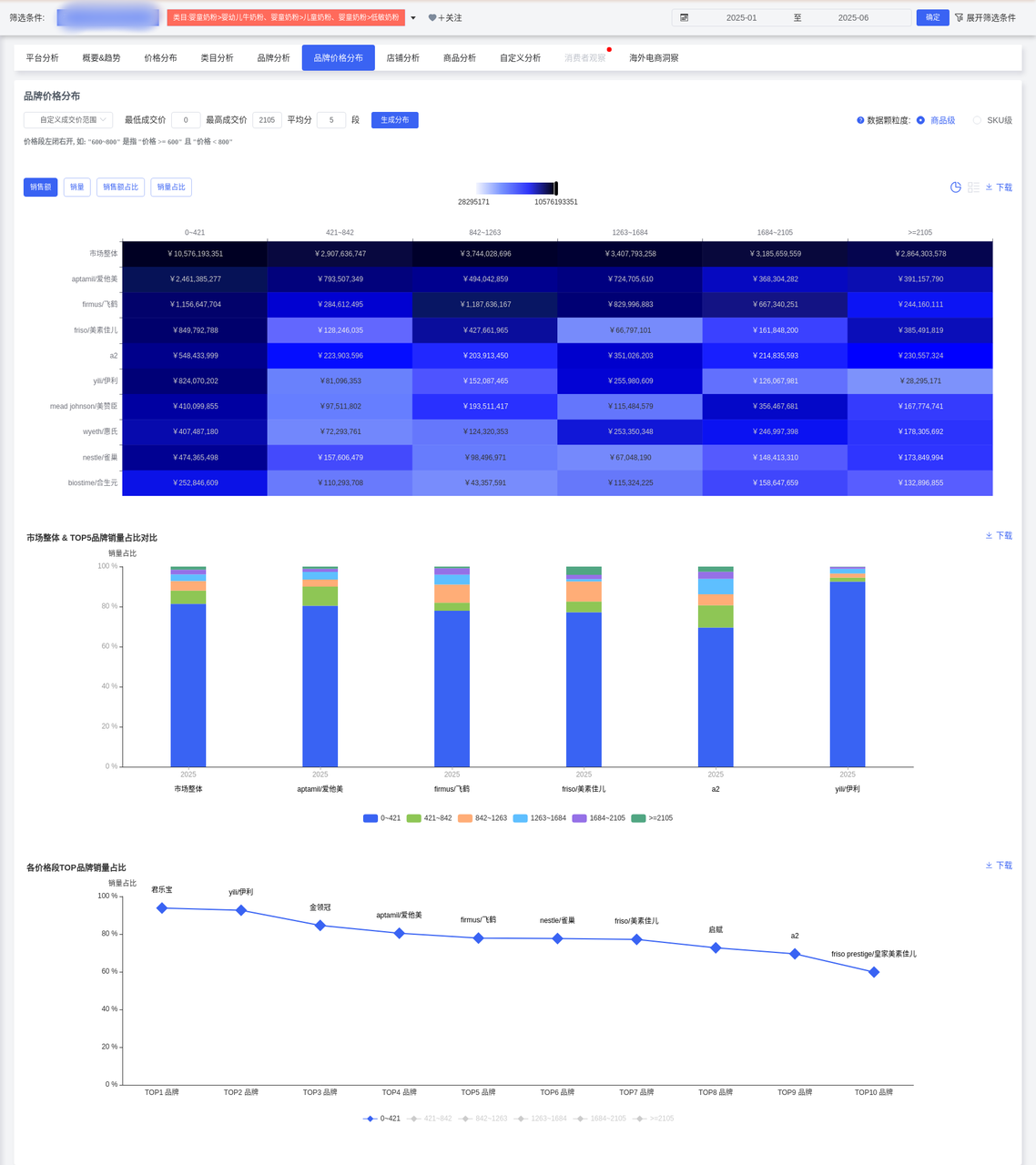The width and height of the screenshot is (1036, 1165).
Task: Open the 平台分析 tab
Action: pyautogui.click(x=43, y=58)
